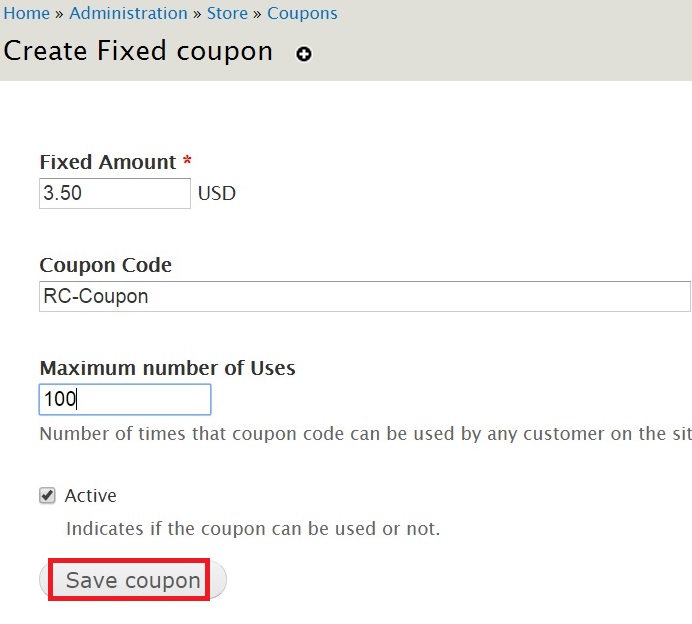Screen dimensions: 692x624
Task: Click into the Coupon Code field
Action: point(365,296)
